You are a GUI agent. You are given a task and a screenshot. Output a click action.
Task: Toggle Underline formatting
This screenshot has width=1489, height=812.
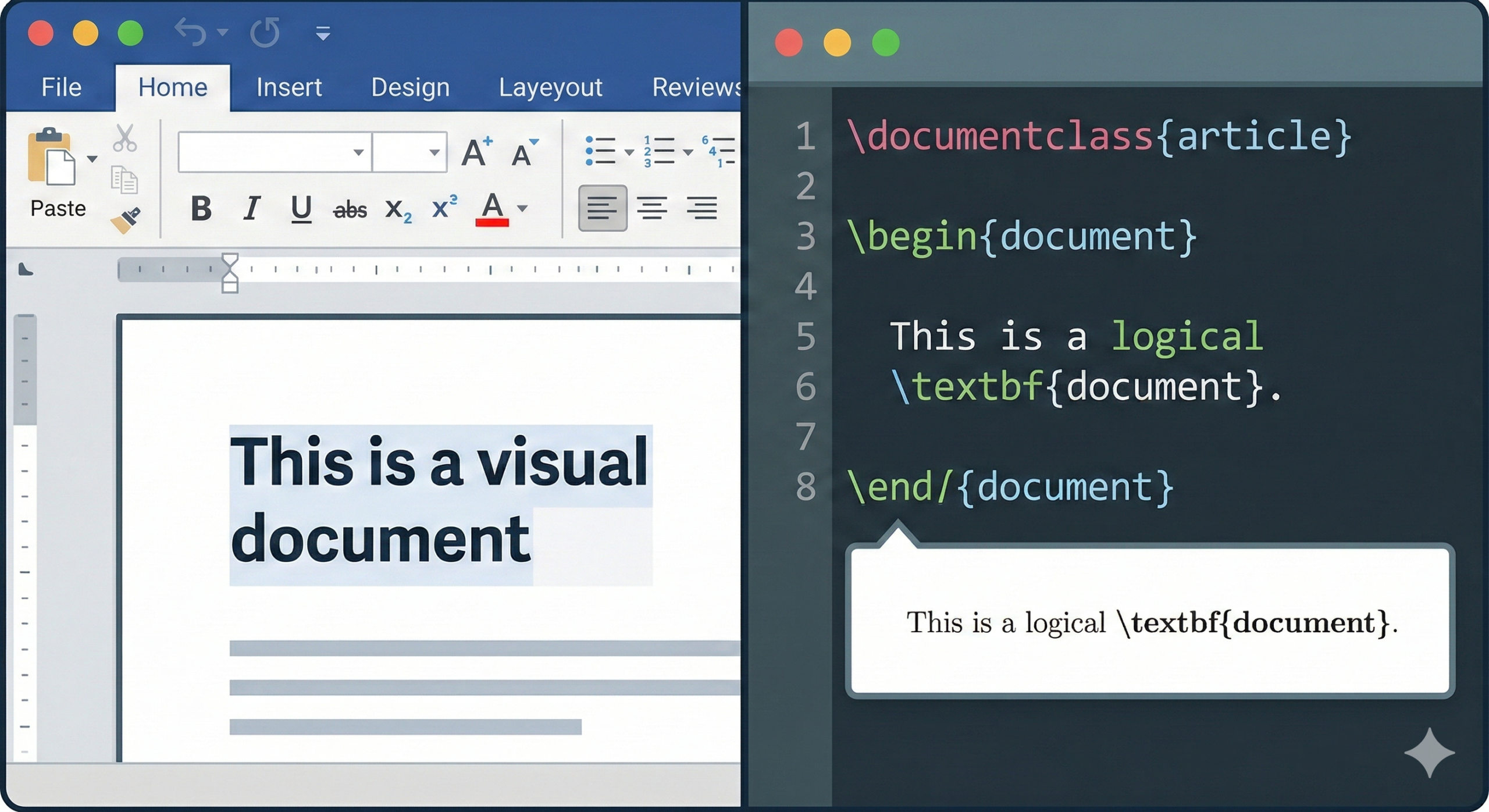301,208
